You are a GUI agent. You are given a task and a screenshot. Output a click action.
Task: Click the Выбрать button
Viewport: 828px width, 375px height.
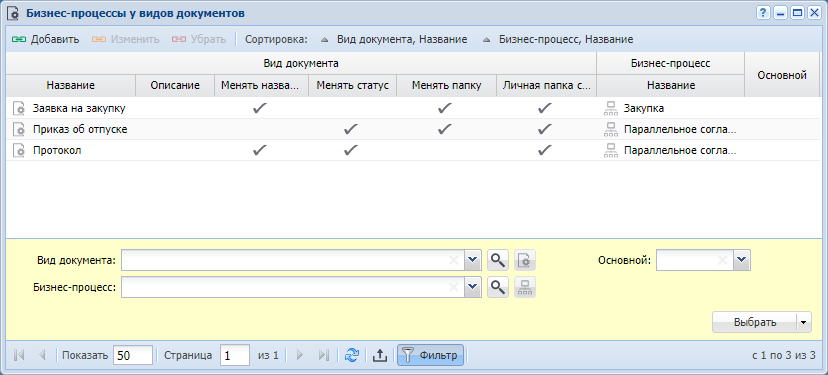pos(755,322)
